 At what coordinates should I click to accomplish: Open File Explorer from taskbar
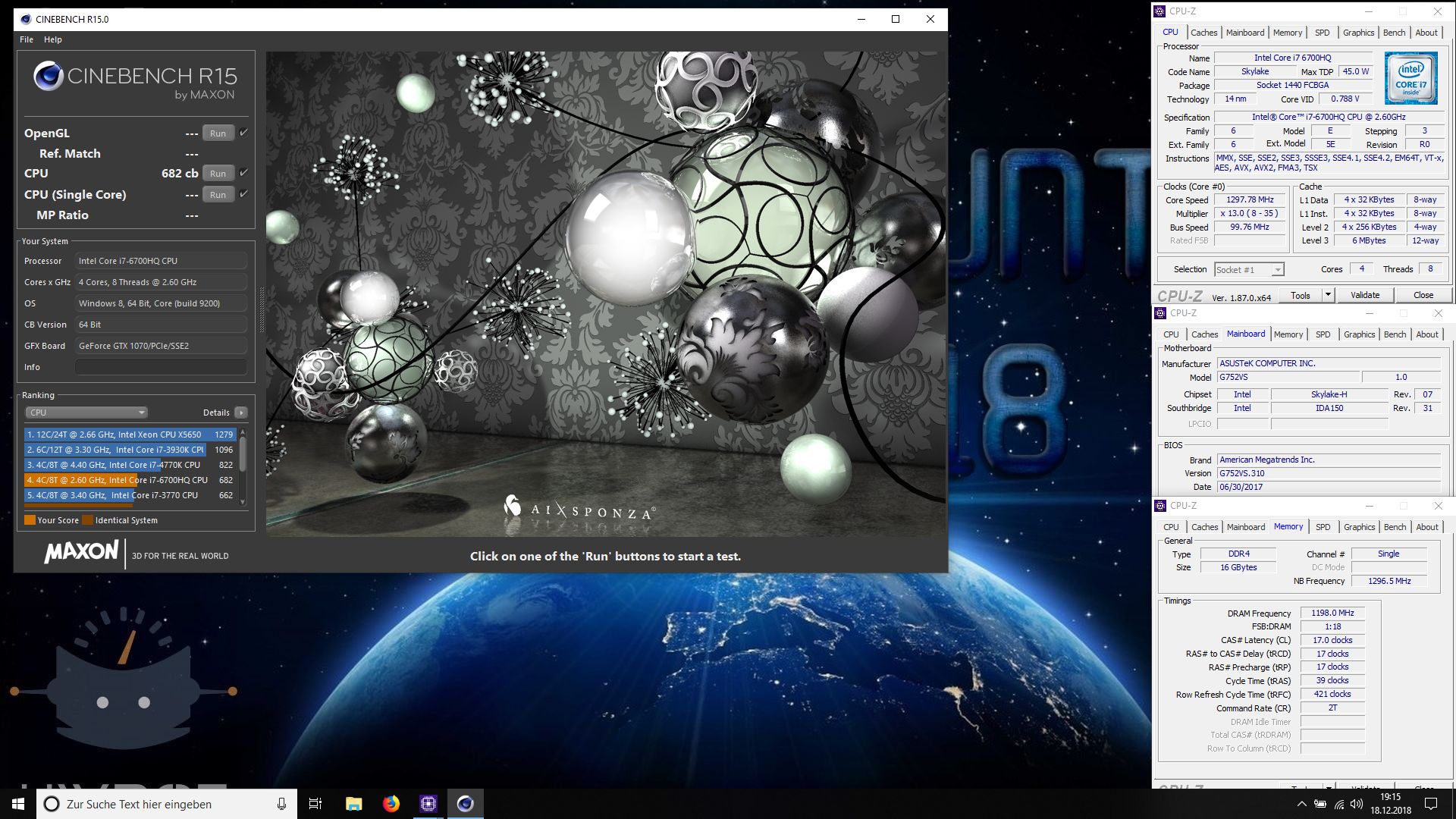click(x=353, y=804)
